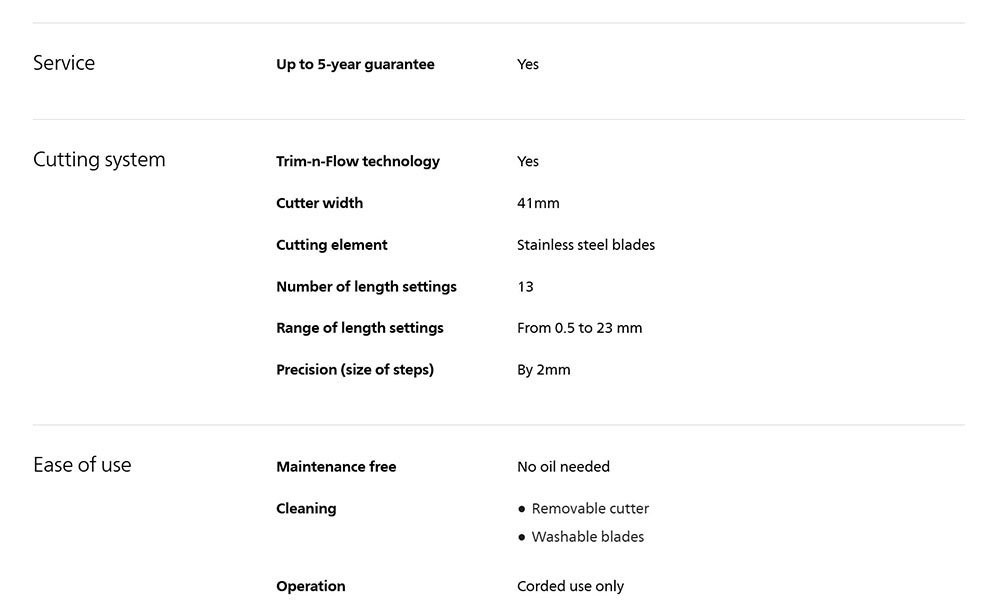Select the Cutter width label

320,203
